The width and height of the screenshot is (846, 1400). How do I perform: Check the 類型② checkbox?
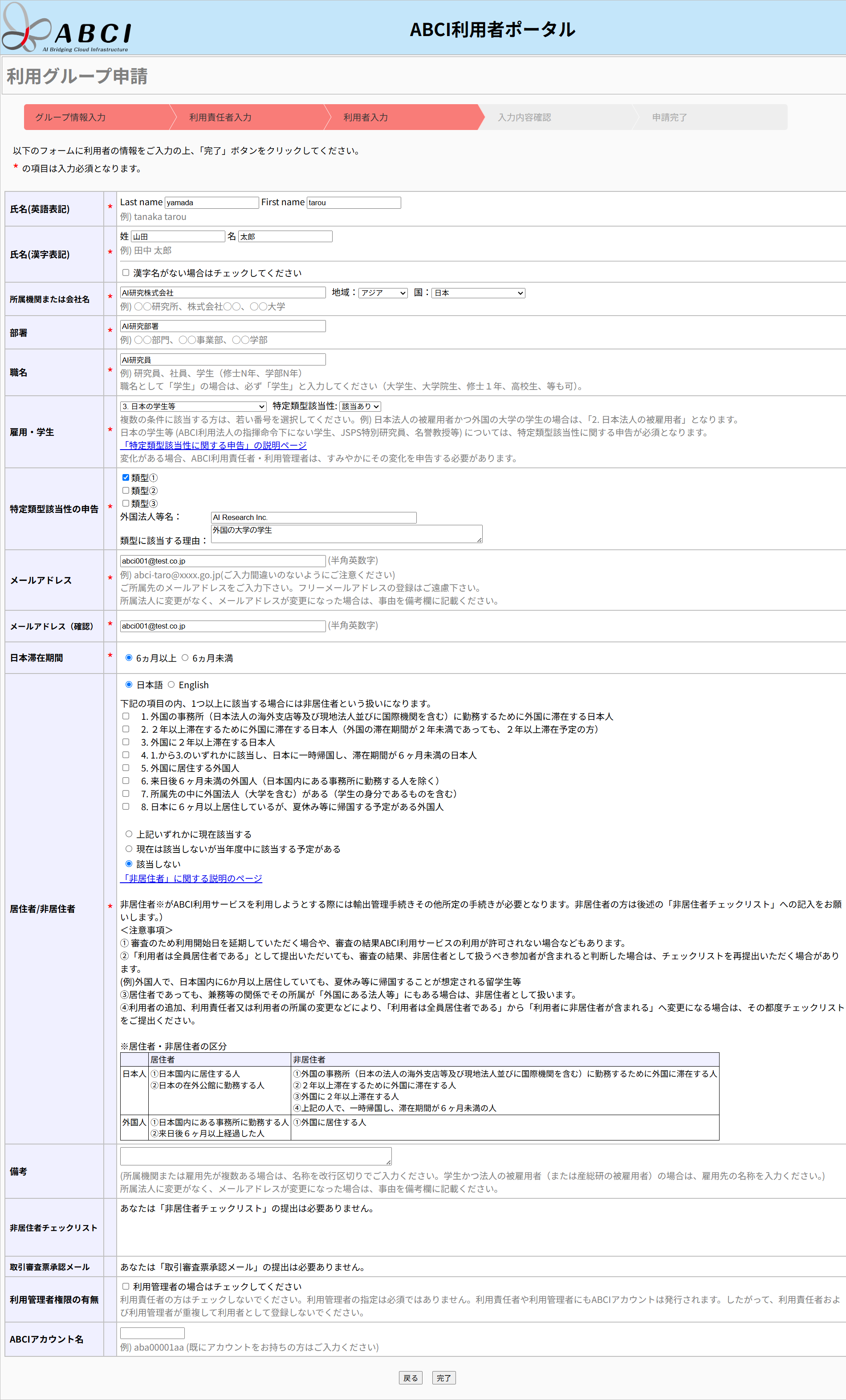pos(126,491)
